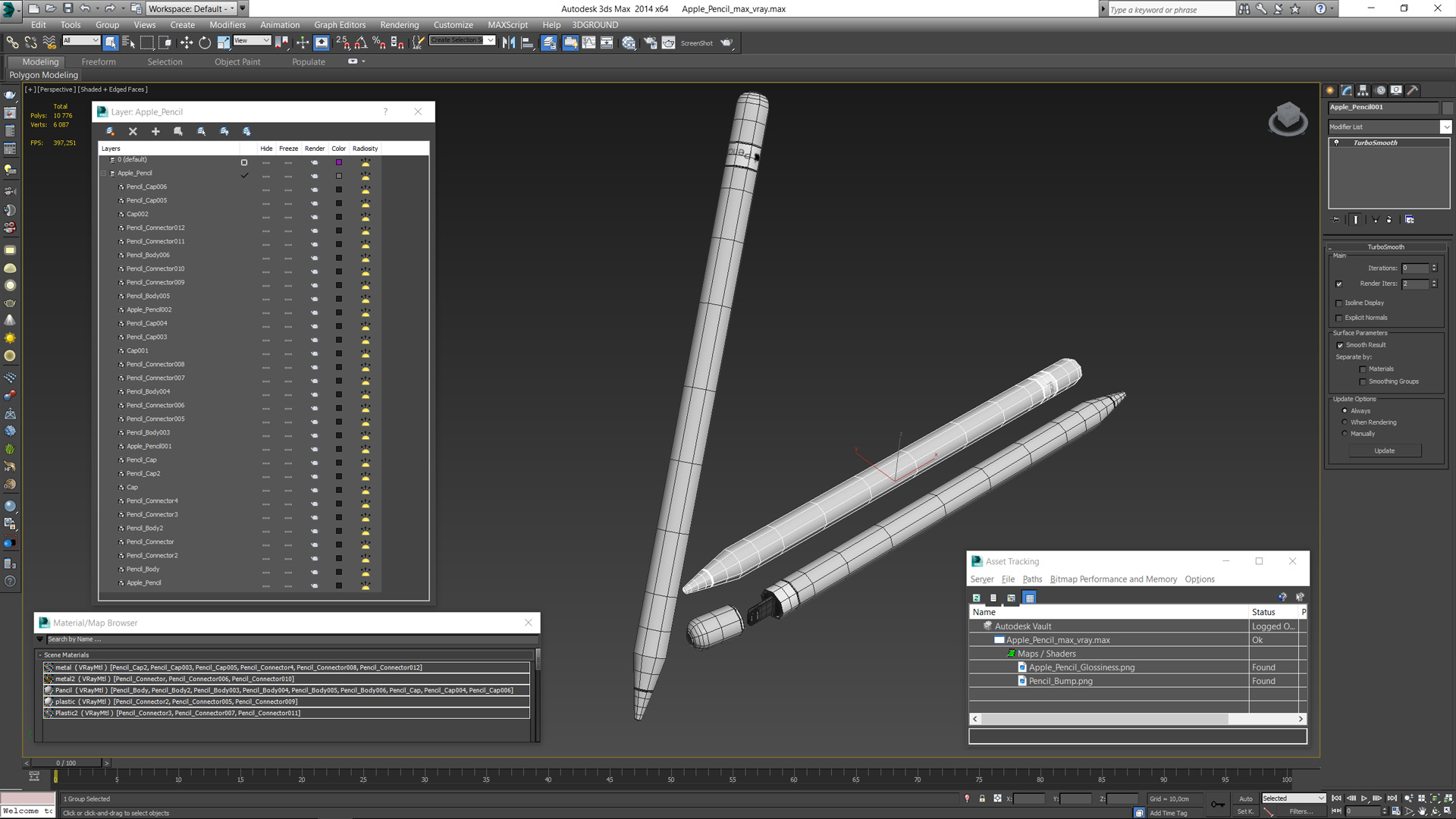
Task: Open the selection filter All dropdown
Action: click(x=80, y=40)
